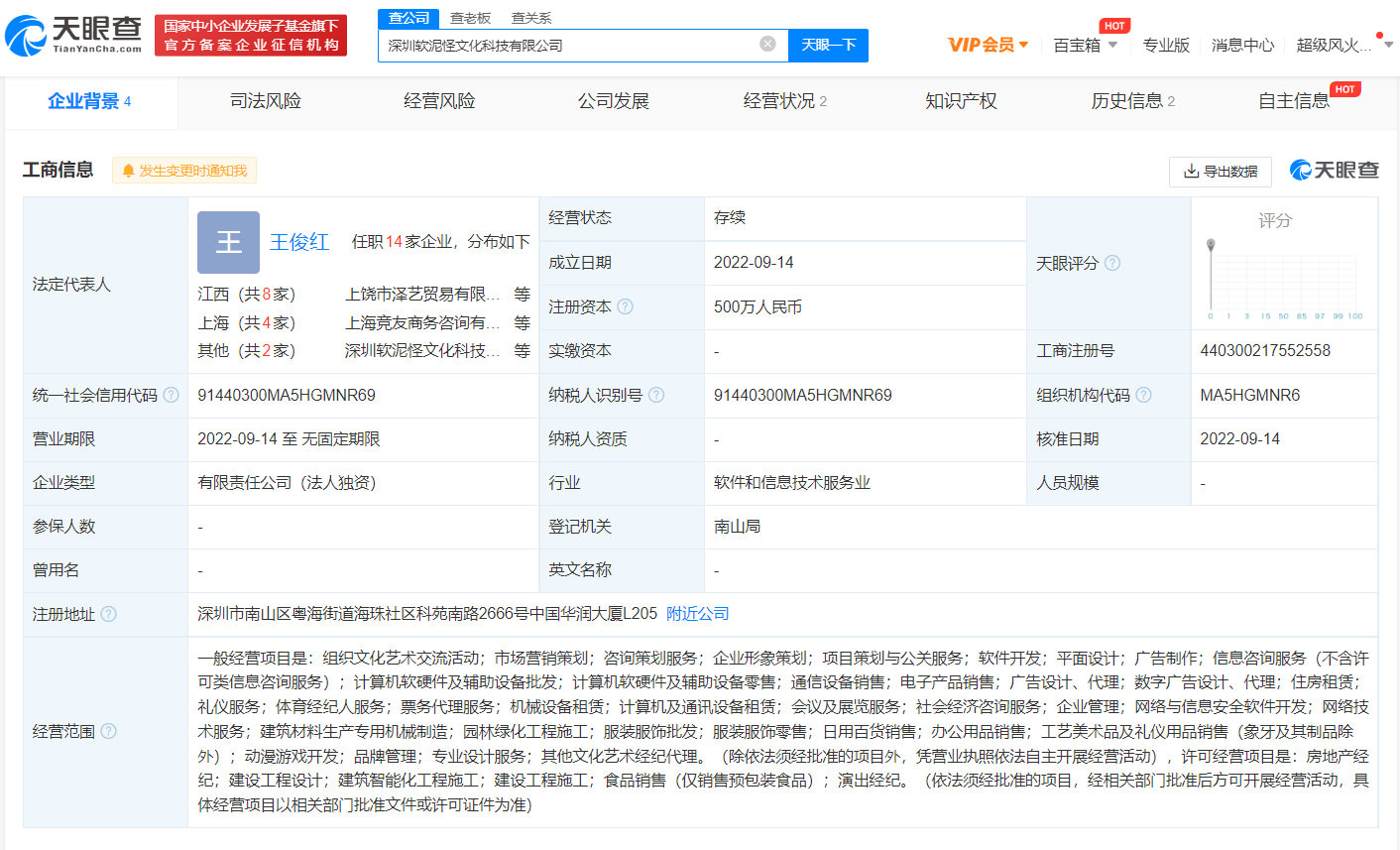1400x850 pixels.
Task: Click the help icon beside 统一社会信用代码
Action: (x=173, y=395)
